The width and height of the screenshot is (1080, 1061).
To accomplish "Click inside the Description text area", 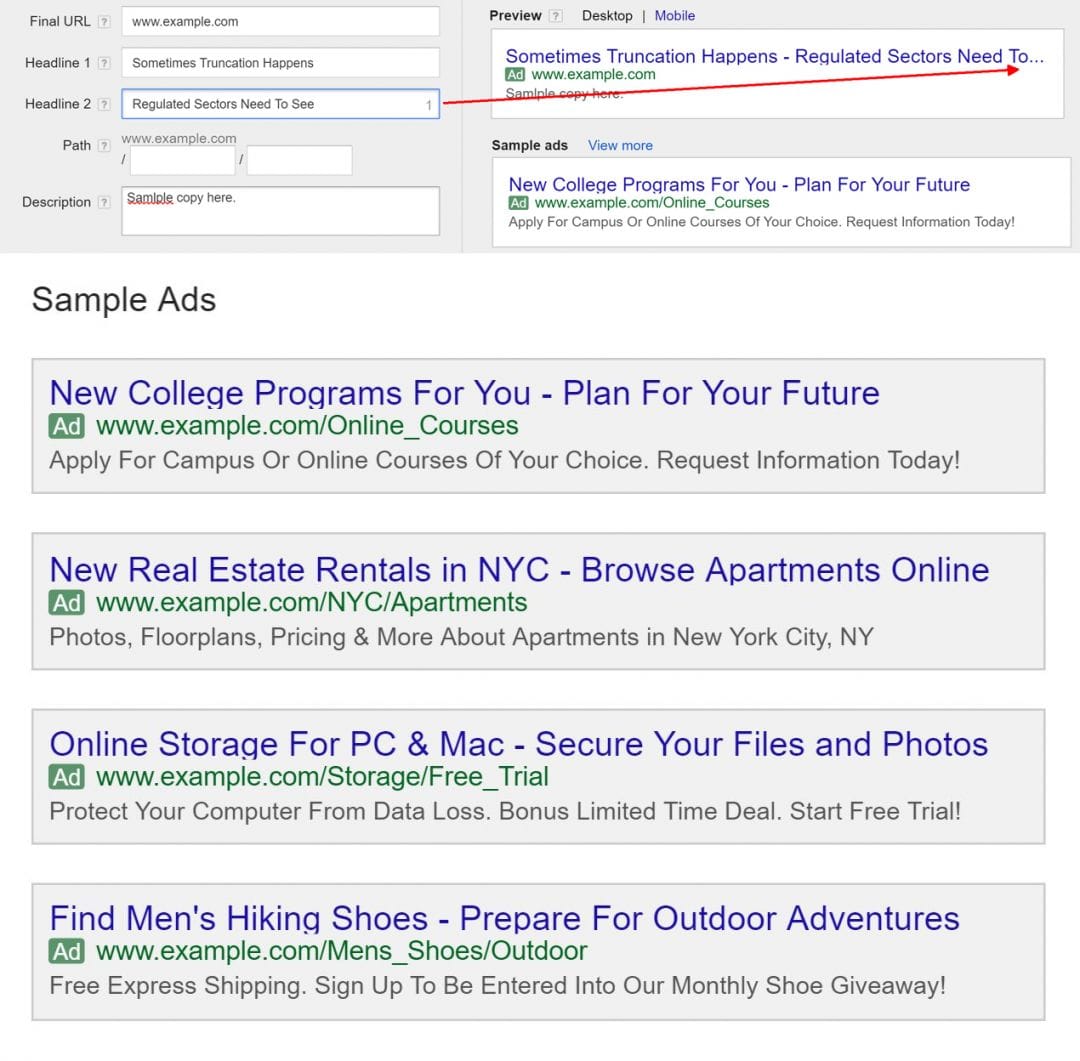I will (280, 212).
